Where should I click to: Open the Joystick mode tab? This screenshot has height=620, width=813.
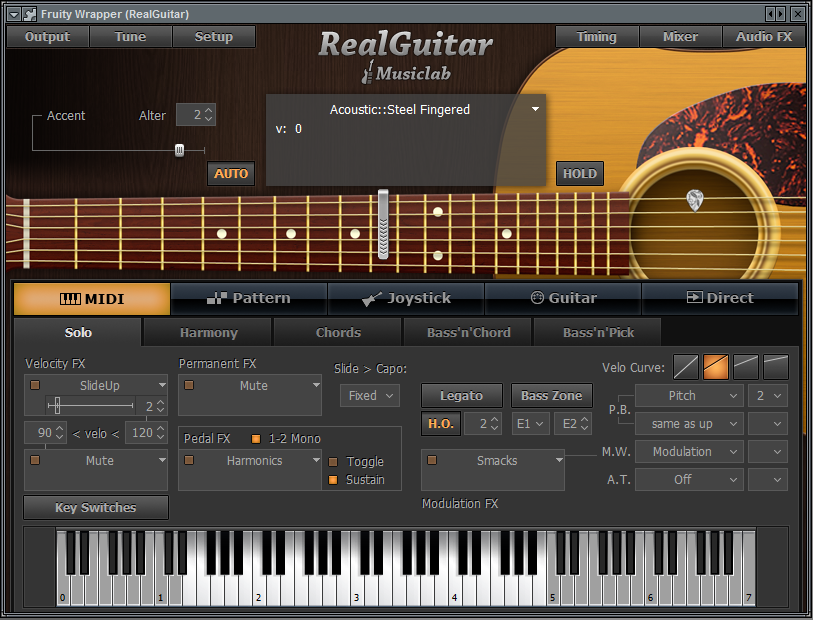pyautogui.click(x=406, y=298)
